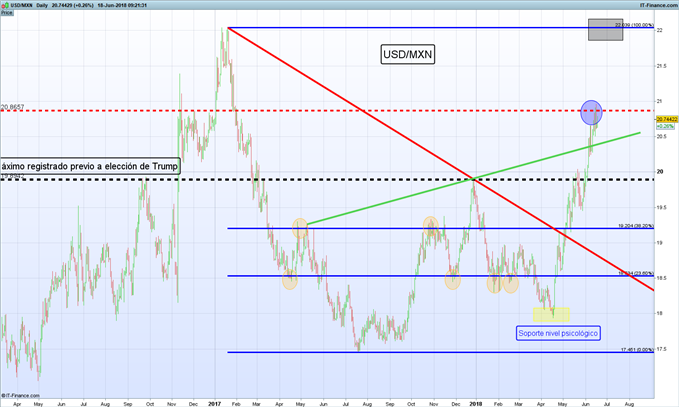The height and width of the screenshot is (407, 679).
Task: Select the 'Soporte nivel psicológico' label
Action: click(558, 333)
